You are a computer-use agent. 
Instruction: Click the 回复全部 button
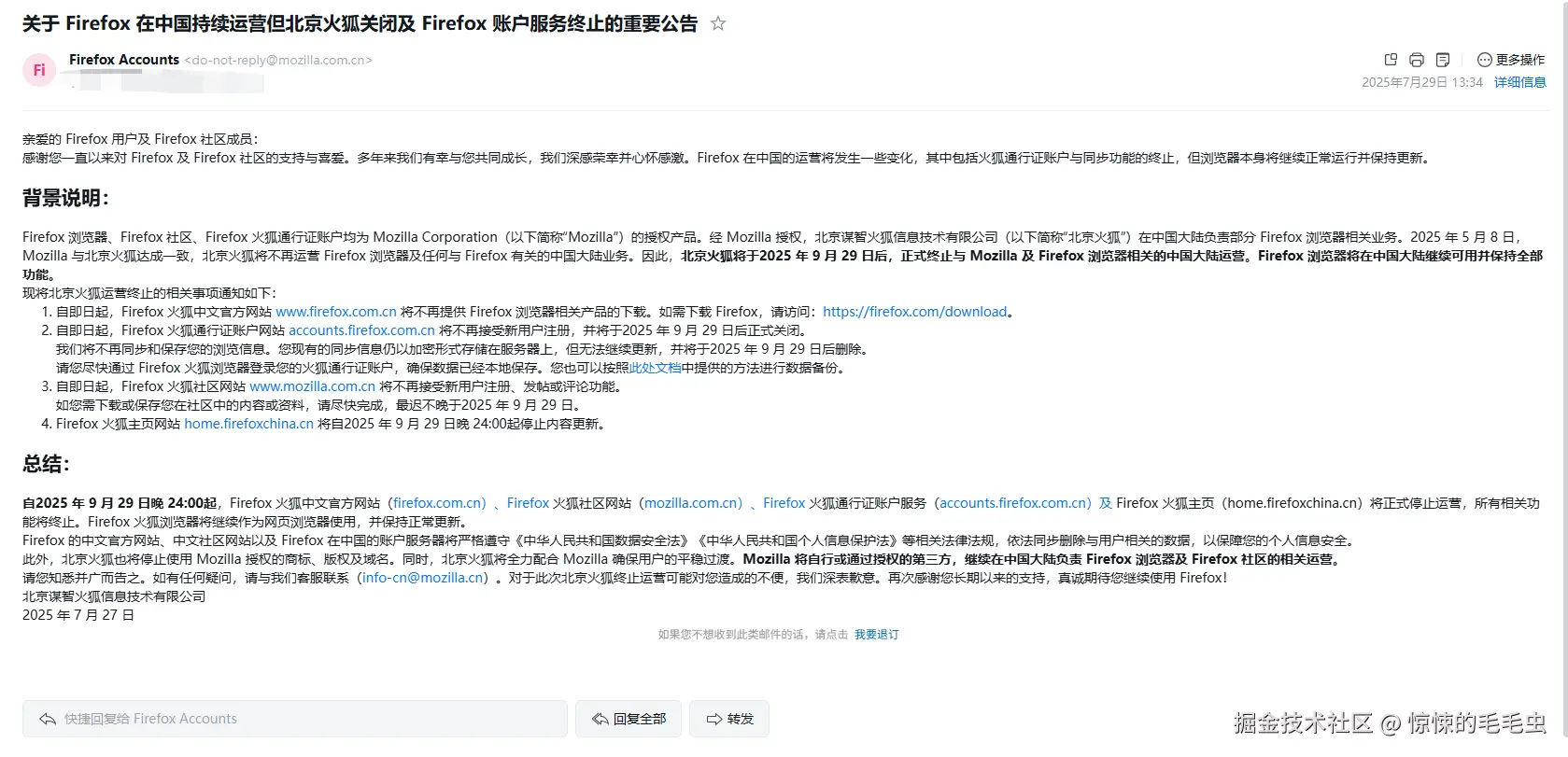(x=629, y=719)
